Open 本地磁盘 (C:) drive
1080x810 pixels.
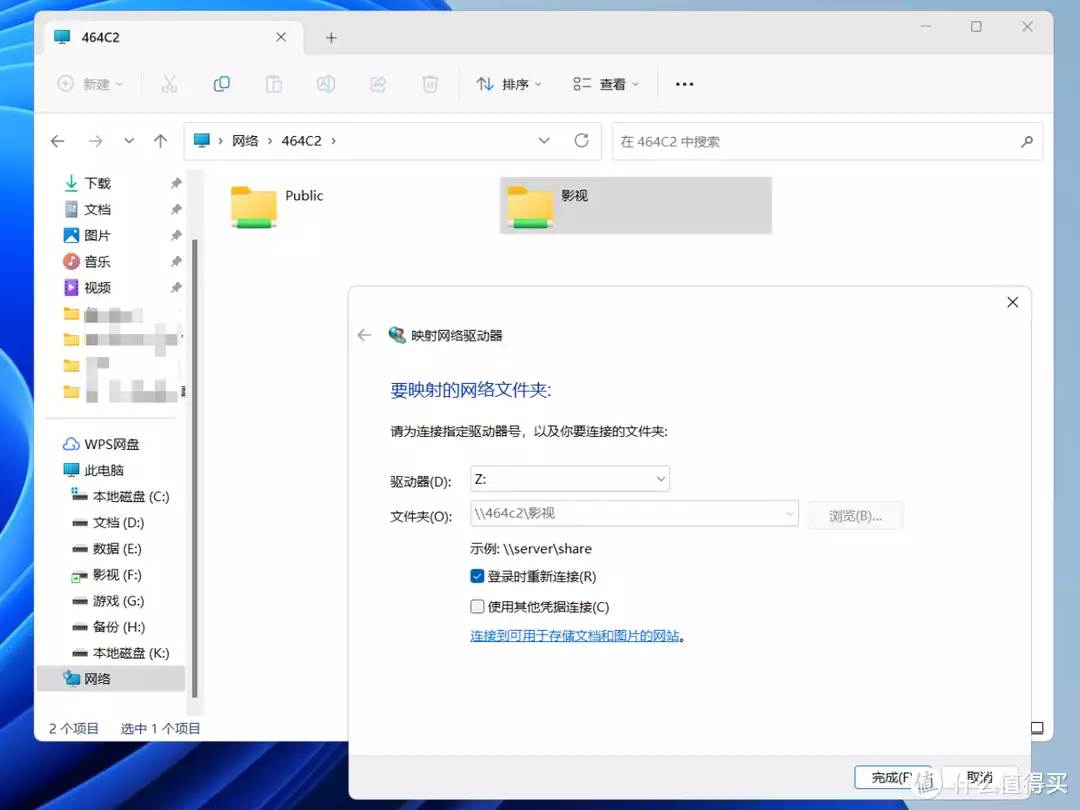(x=131, y=497)
